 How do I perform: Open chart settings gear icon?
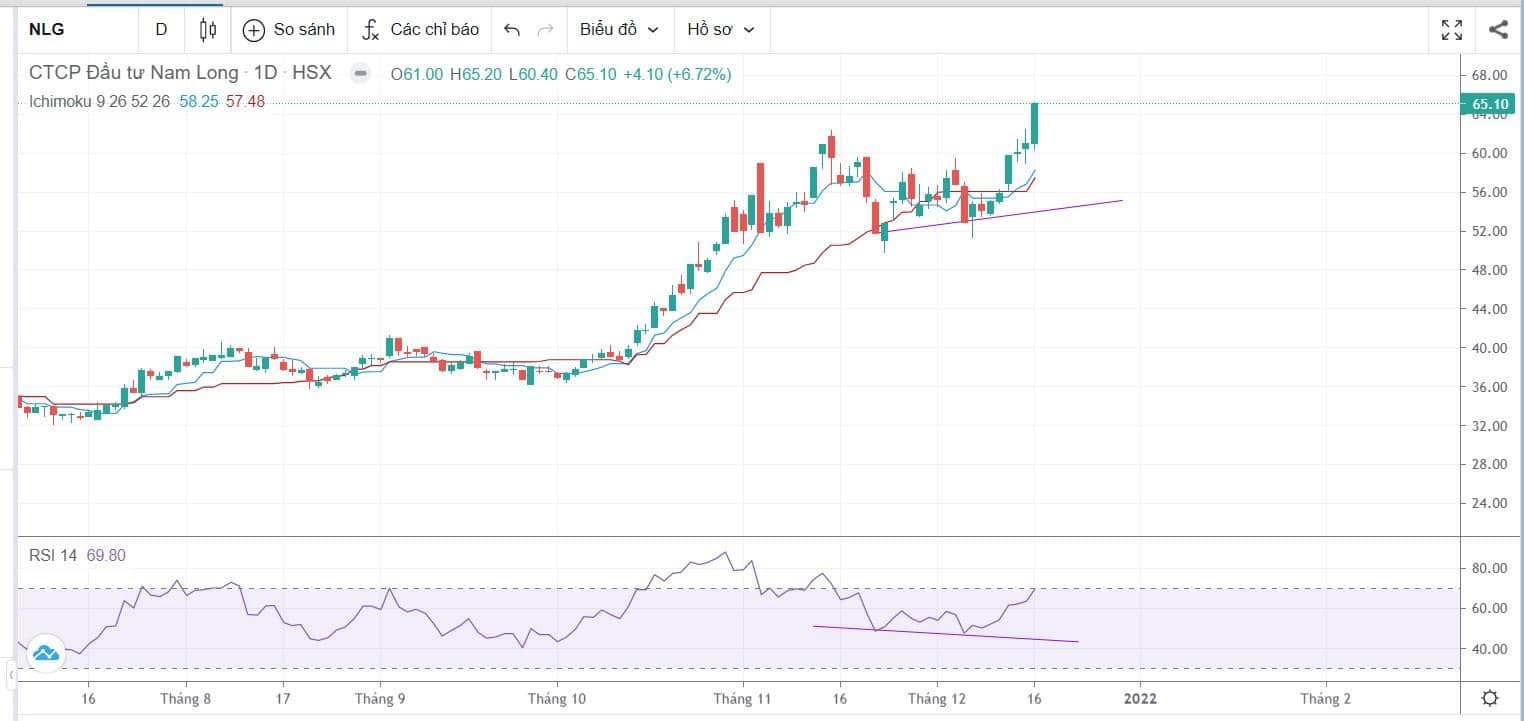(1490, 698)
